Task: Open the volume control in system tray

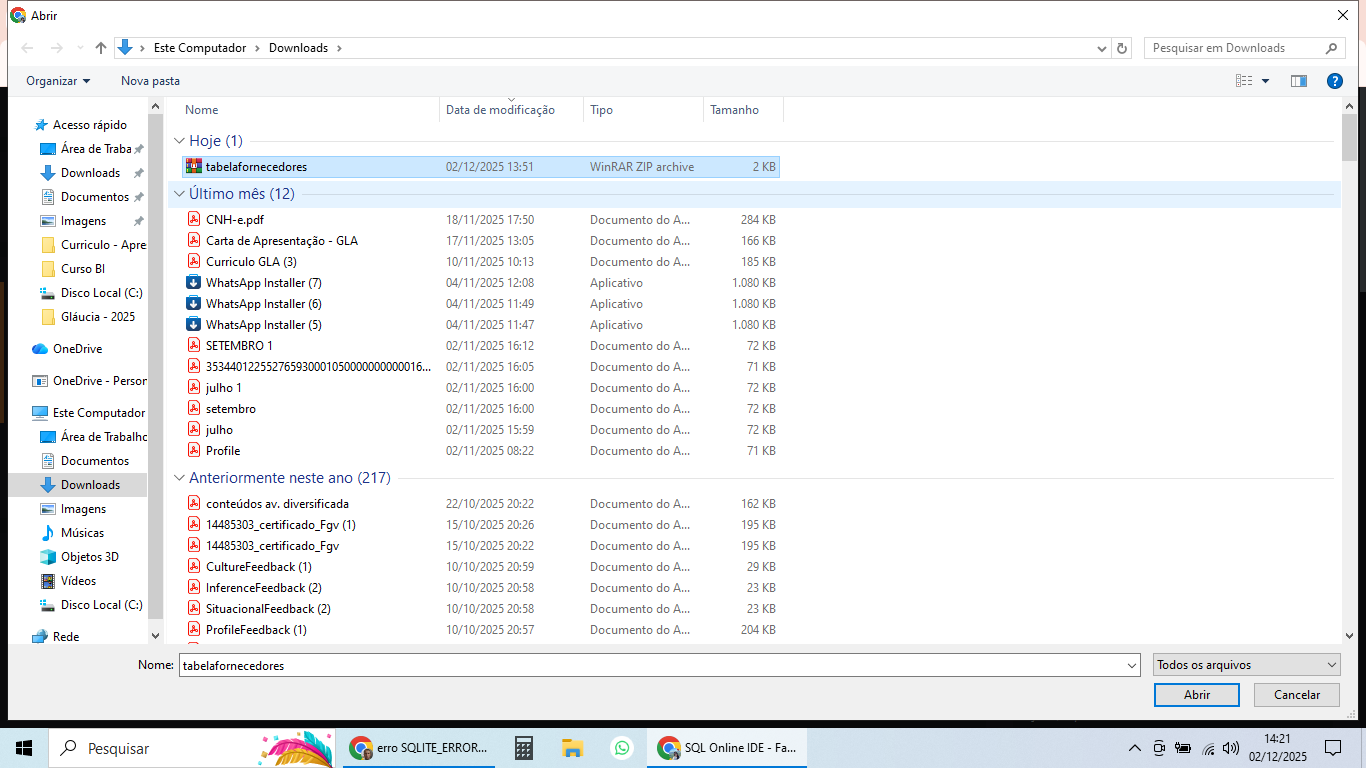Action: coord(1231,748)
